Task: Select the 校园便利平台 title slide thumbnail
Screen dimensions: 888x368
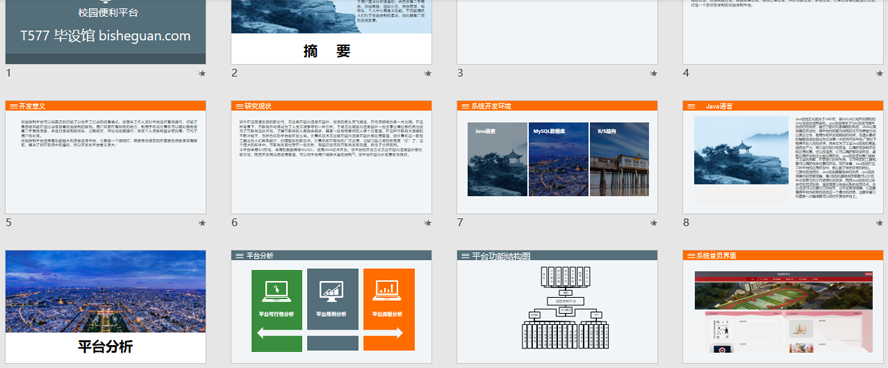Action: [105, 32]
